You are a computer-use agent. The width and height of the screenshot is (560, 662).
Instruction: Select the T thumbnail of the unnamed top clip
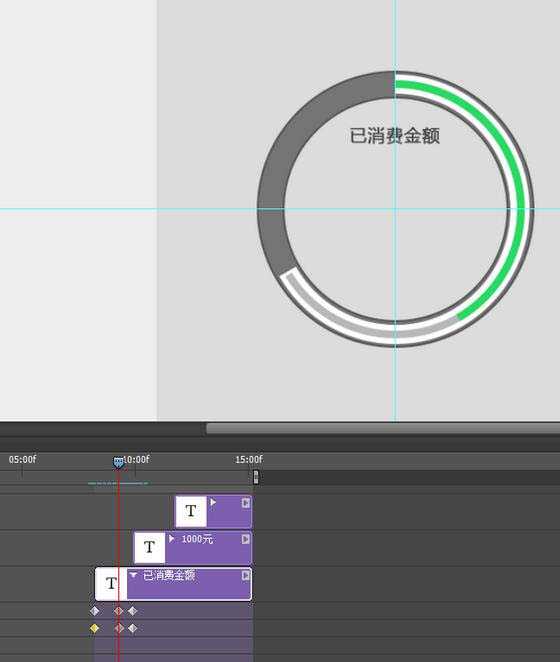point(191,511)
